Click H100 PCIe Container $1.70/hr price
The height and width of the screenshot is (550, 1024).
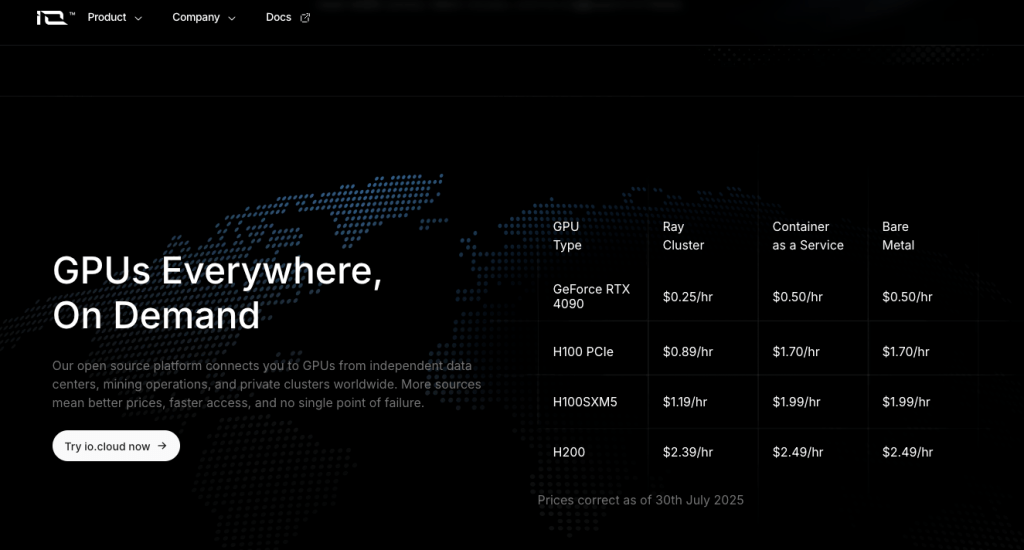796,351
